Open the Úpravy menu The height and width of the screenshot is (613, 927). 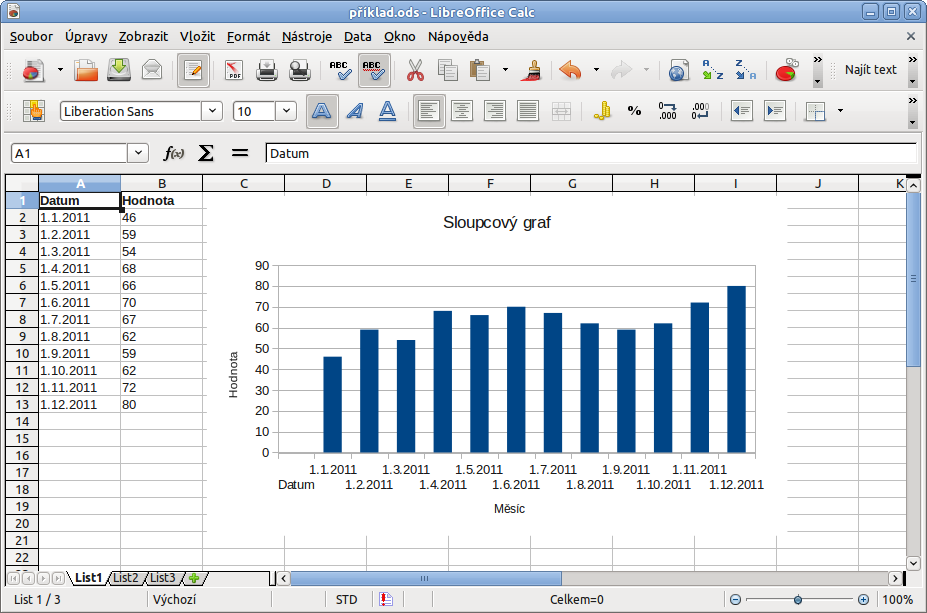[86, 37]
